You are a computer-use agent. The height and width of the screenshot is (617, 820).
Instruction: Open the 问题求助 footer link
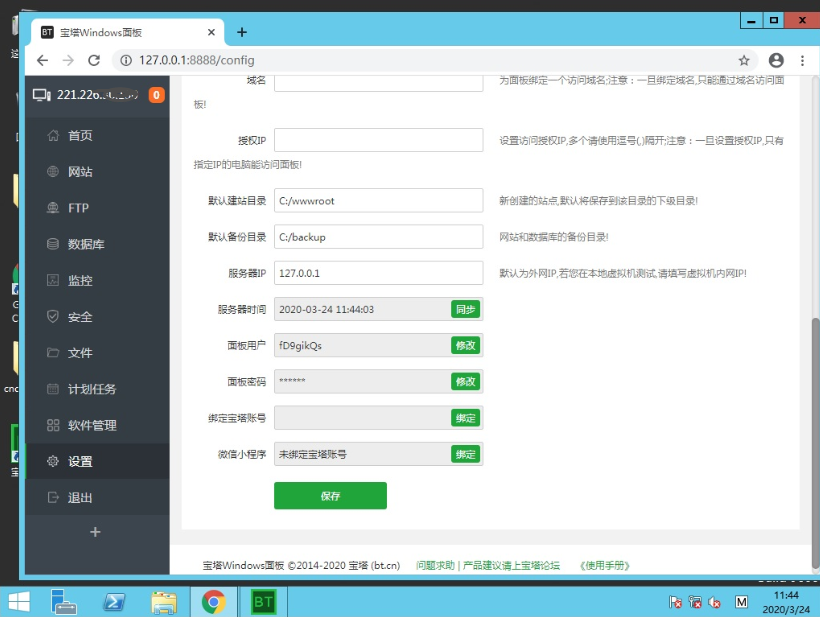tap(435, 565)
